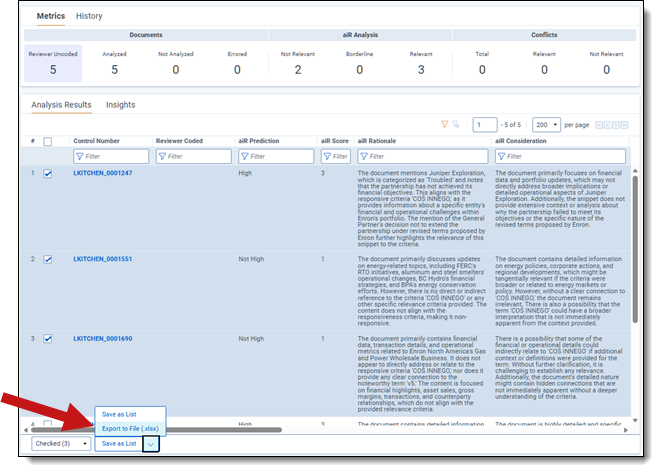Click filter icon in aiR Score filter box
Viewport: 653px width, 465px height.
click(327, 157)
